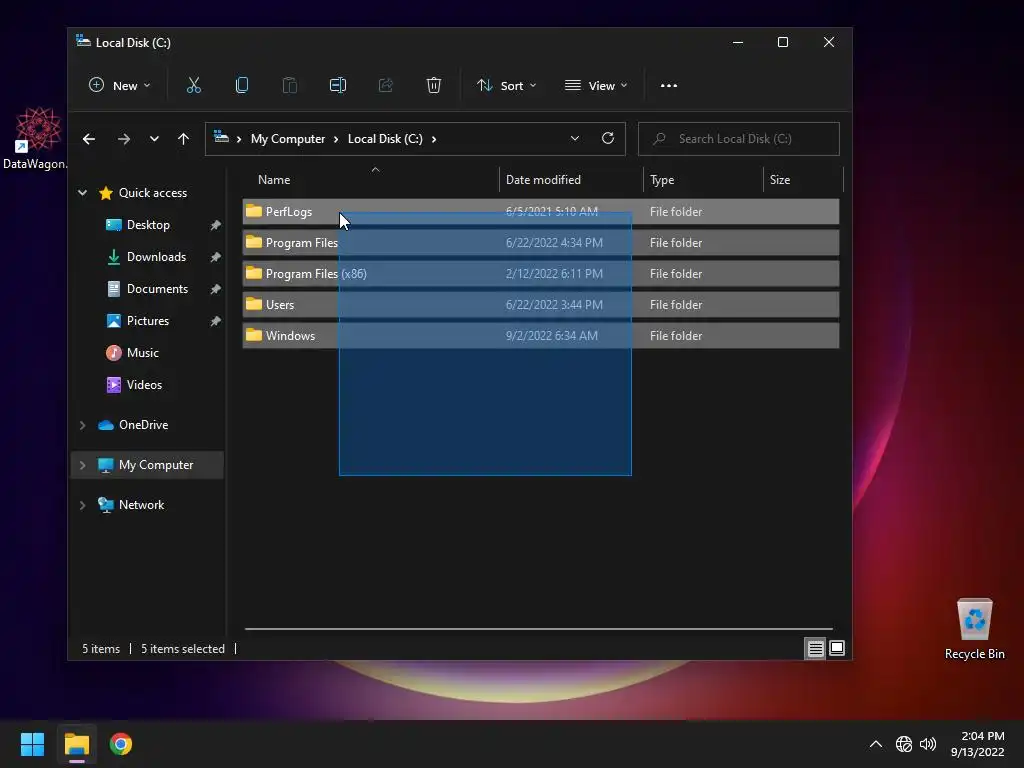Open Recycle Bin on desktop
Viewport: 1024px width, 768px height.
[974, 628]
